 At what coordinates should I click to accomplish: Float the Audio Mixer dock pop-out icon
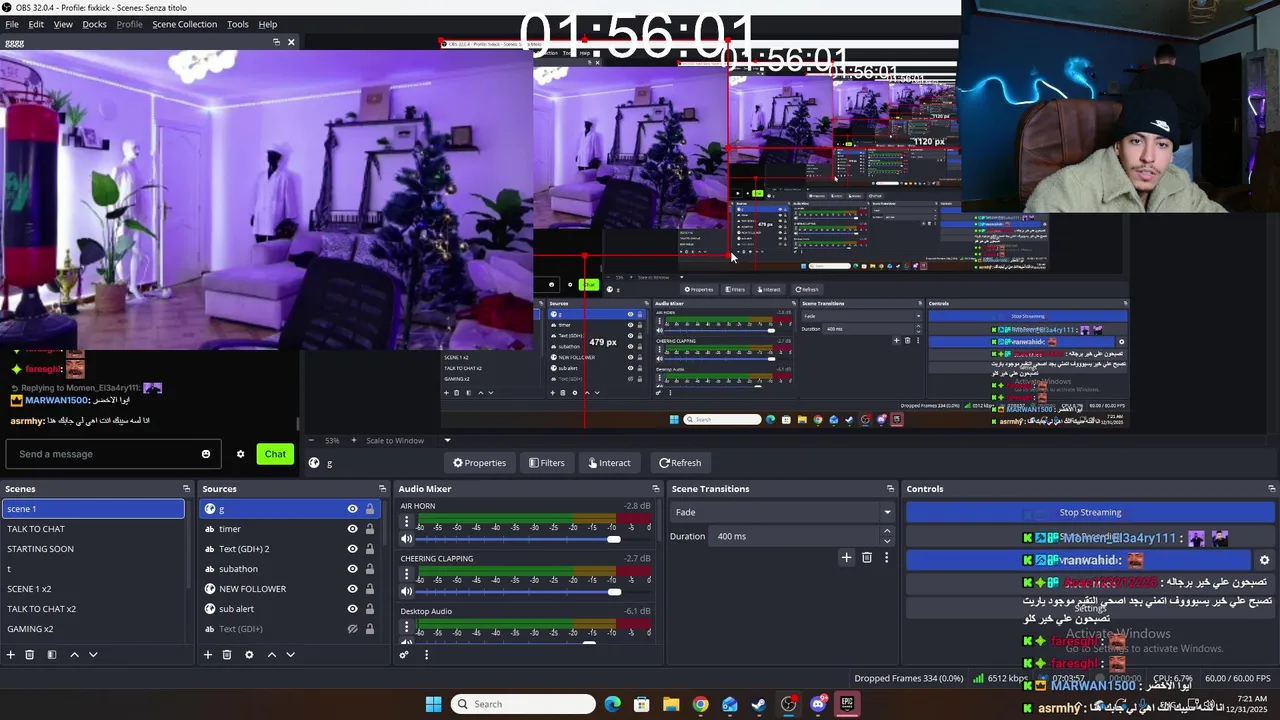point(656,489)
